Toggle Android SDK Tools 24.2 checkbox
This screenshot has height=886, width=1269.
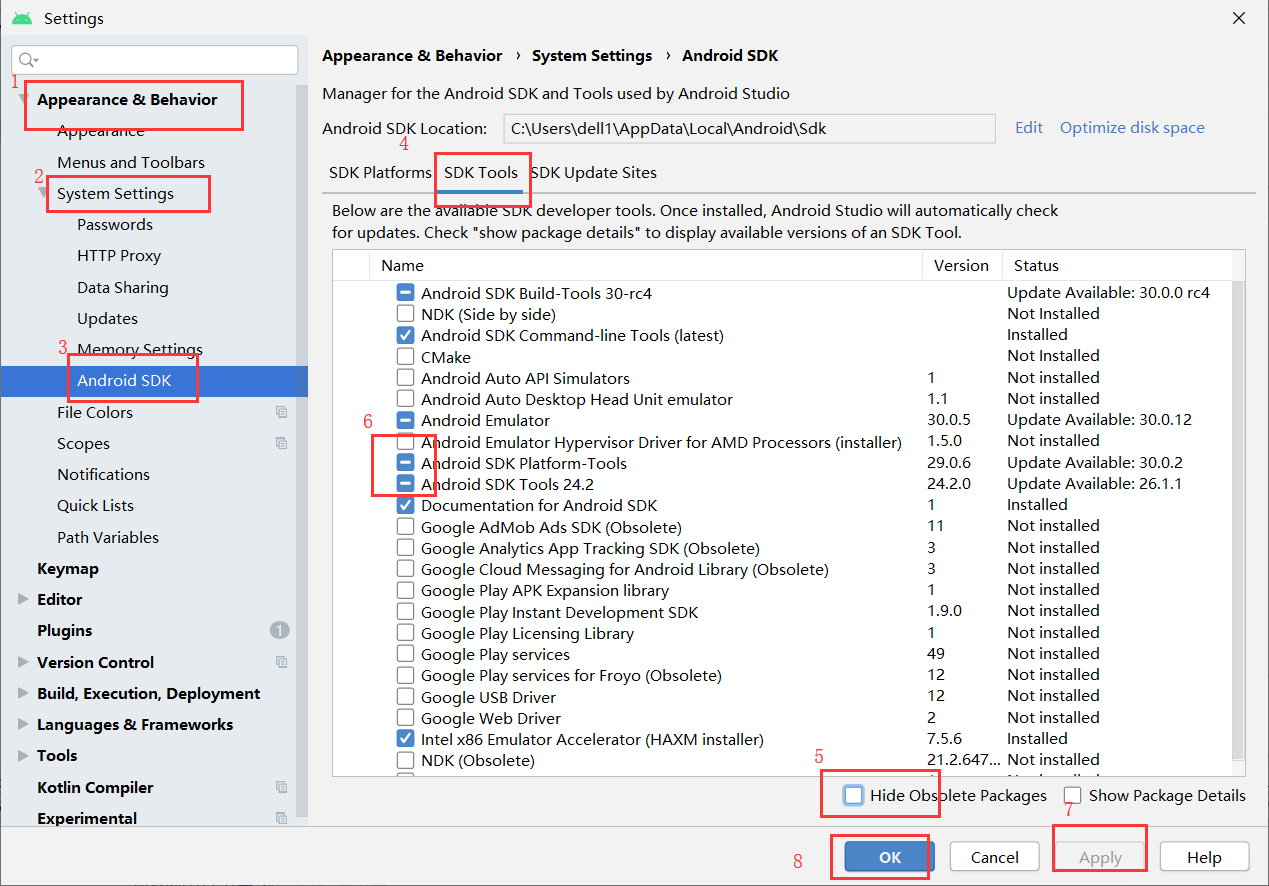[405, 484]
